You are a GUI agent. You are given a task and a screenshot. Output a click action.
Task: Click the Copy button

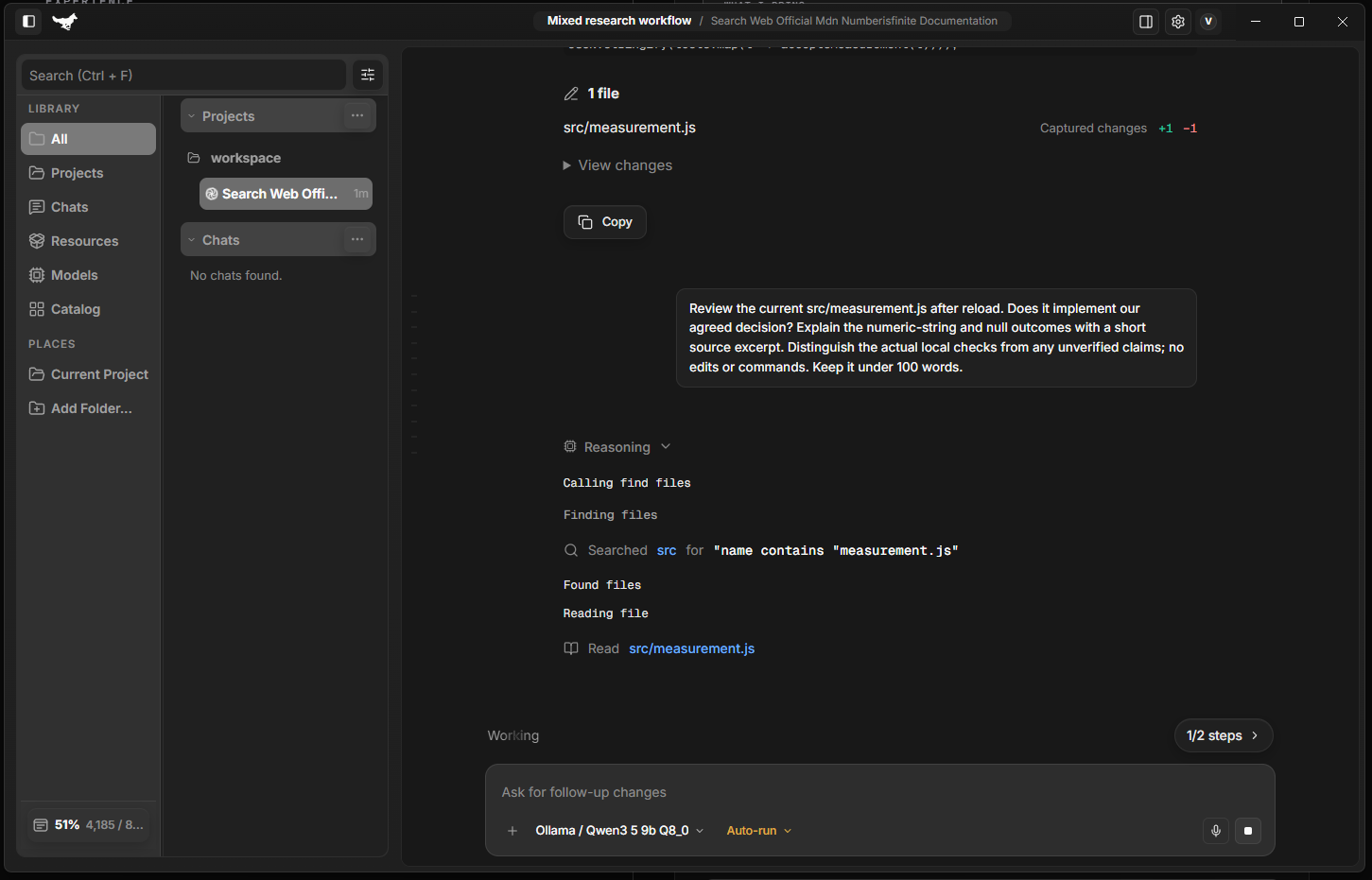pos(605,222)
